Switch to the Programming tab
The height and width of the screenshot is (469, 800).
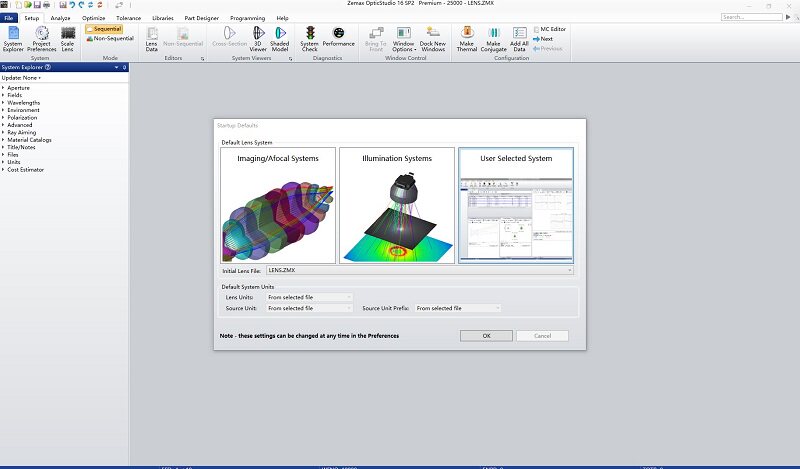[x=247, y=18]
